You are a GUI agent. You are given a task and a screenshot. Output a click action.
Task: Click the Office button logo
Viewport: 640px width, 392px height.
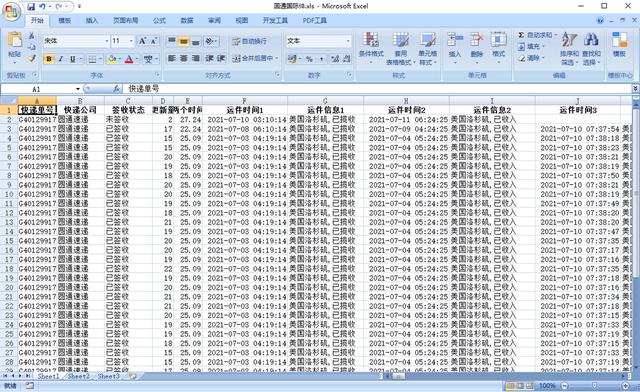[12, 11]
